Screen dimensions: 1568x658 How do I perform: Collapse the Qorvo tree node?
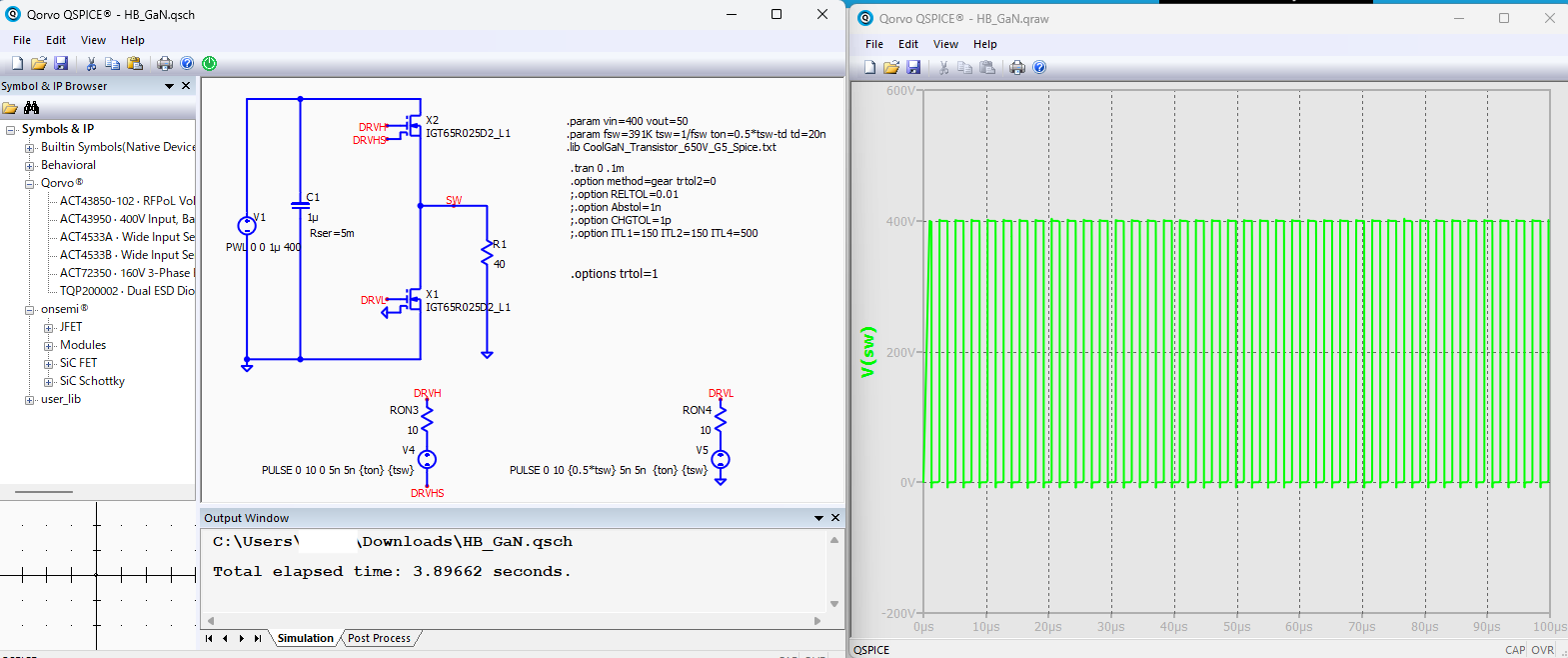coord(30,184)
